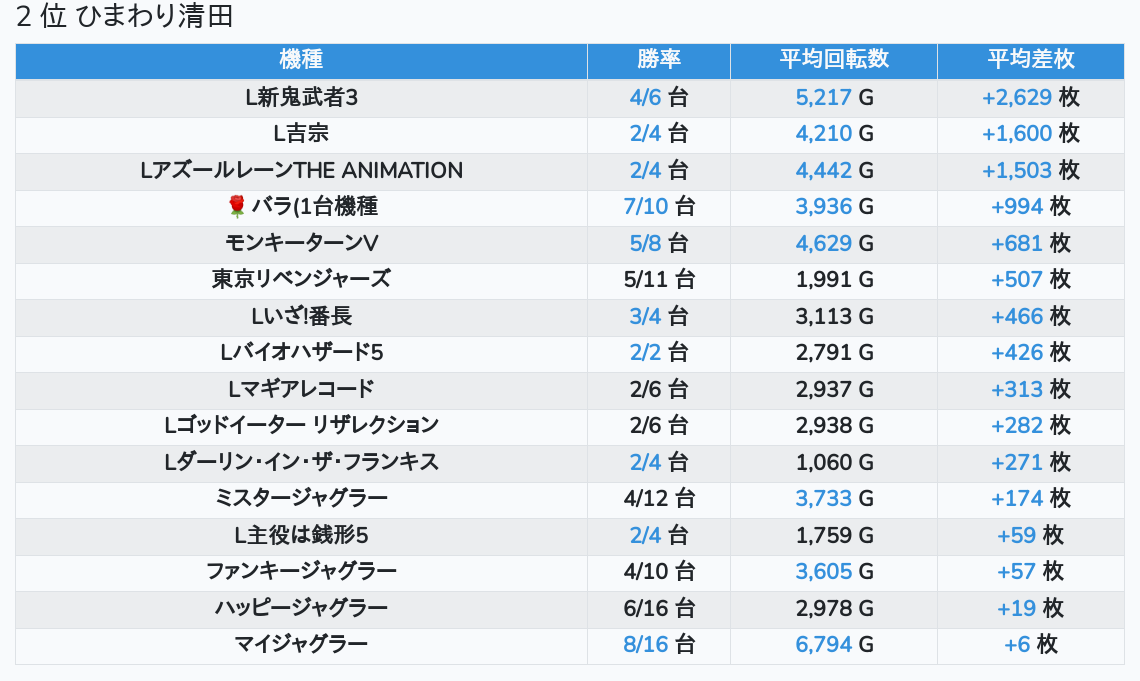Click the 8/16 win rate value
Viewport: 1140px width, 681px height.
645,644
